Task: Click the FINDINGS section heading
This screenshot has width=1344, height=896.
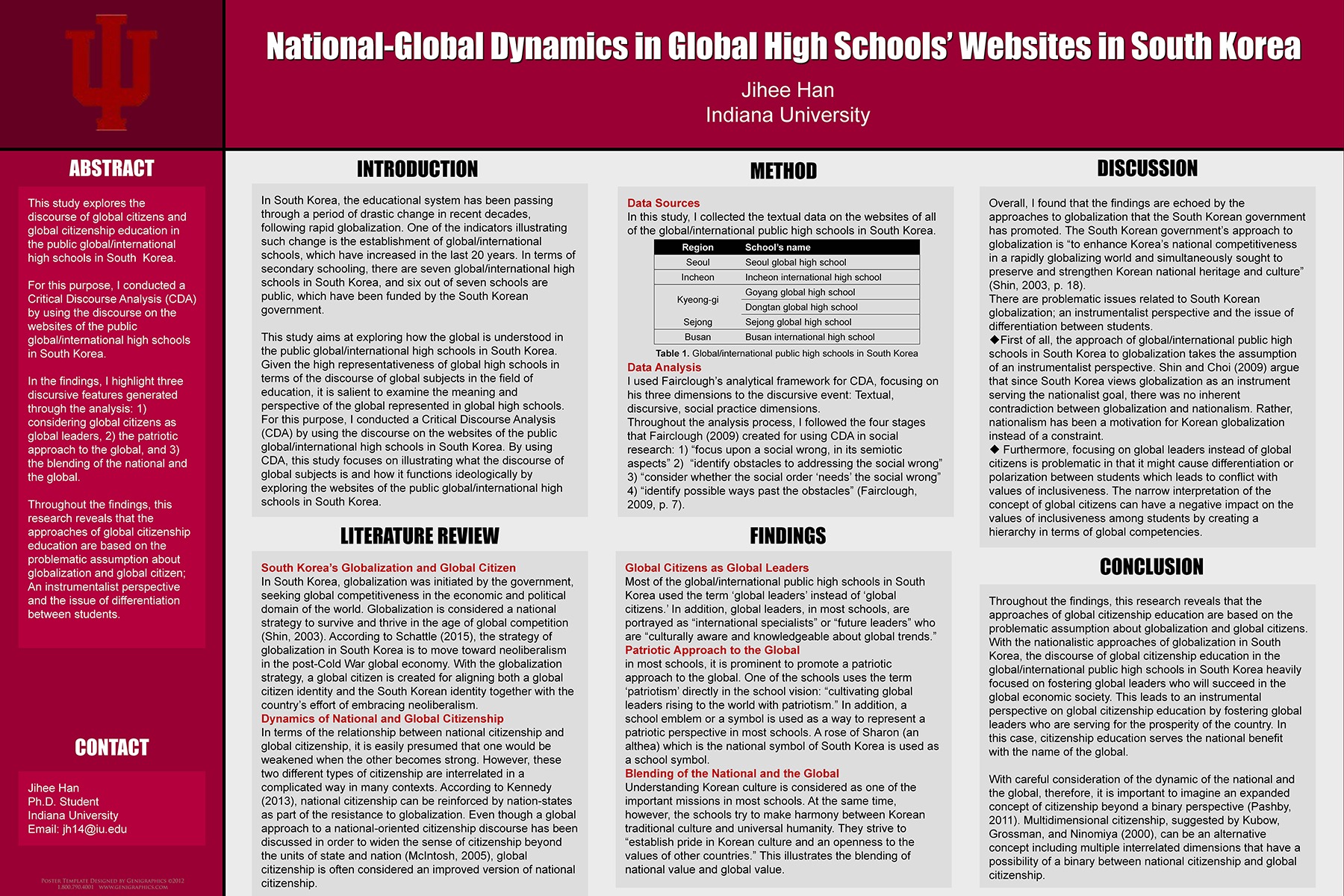Action: tap(788, 536)
